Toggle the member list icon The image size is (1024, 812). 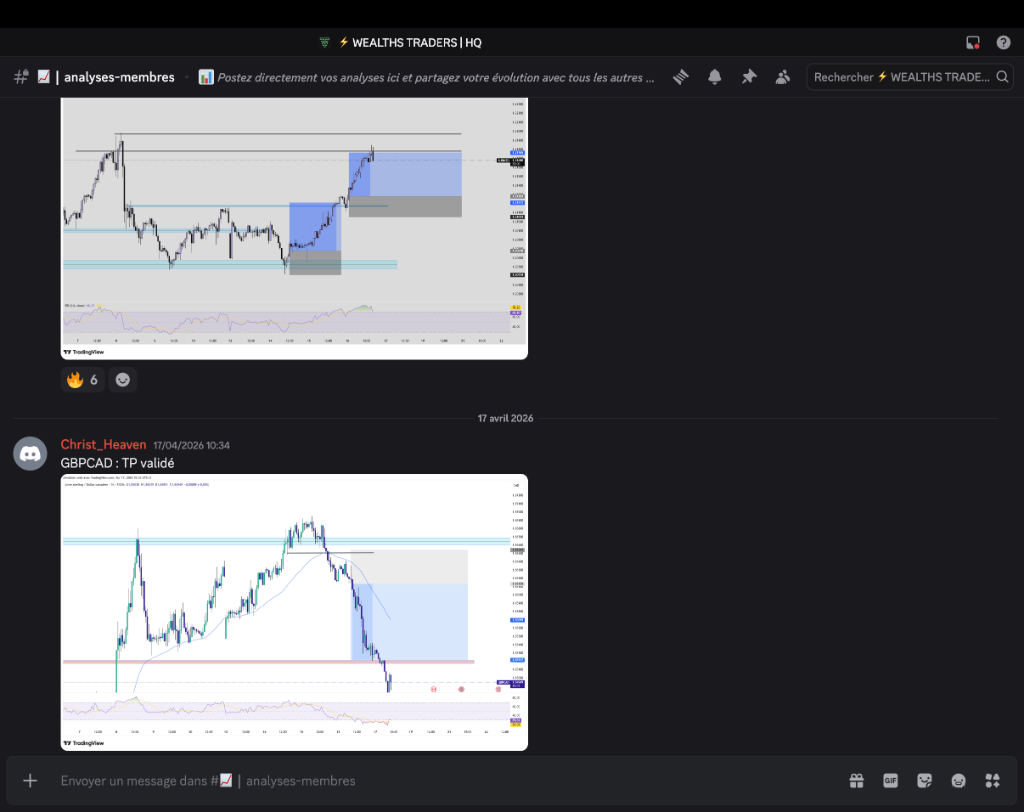[x=782, y=77]
